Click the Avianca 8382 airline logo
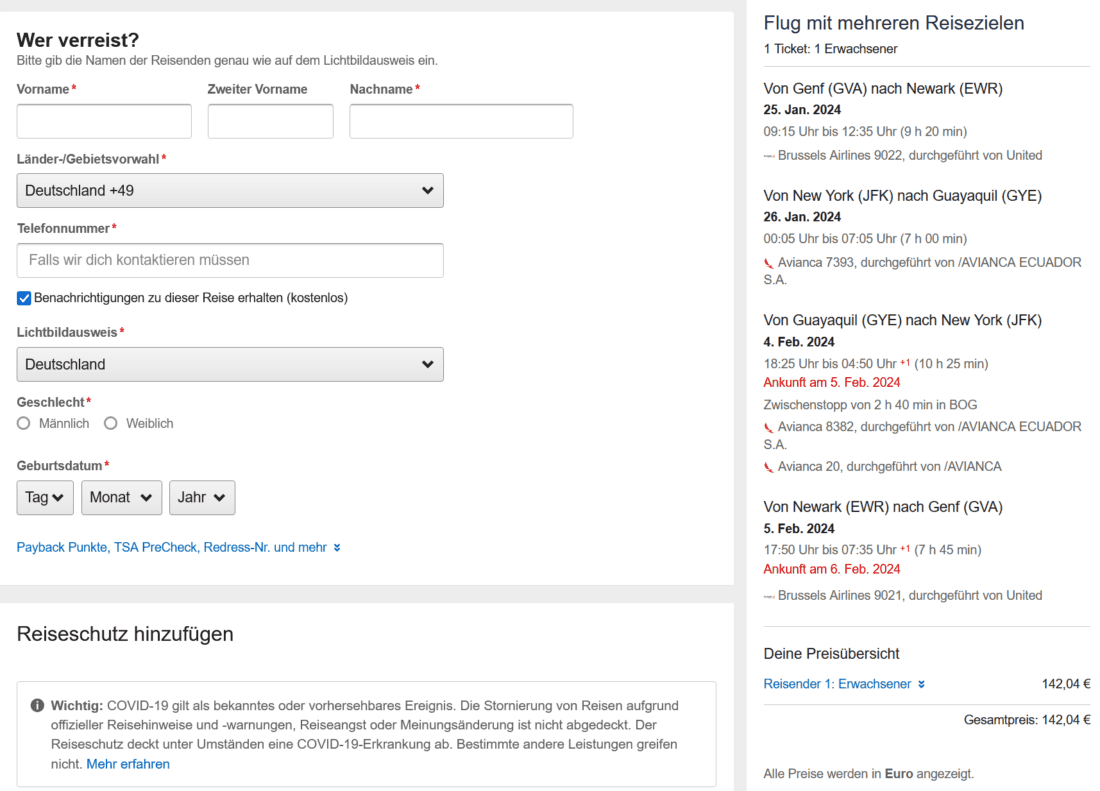 (x=769, y=427)
